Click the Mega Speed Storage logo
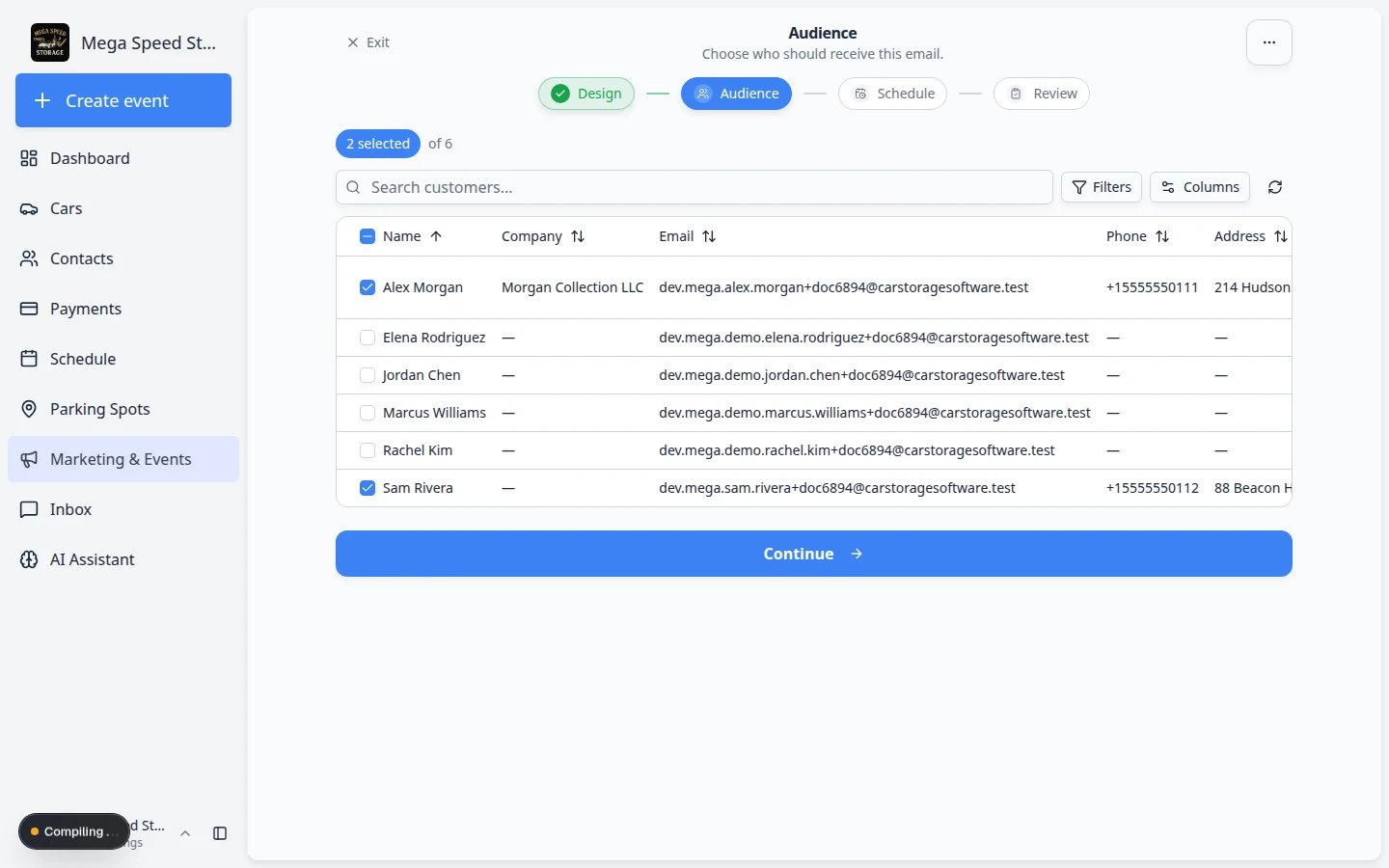Viewport: 1389px width, 868px height. (x=50, y=42)
